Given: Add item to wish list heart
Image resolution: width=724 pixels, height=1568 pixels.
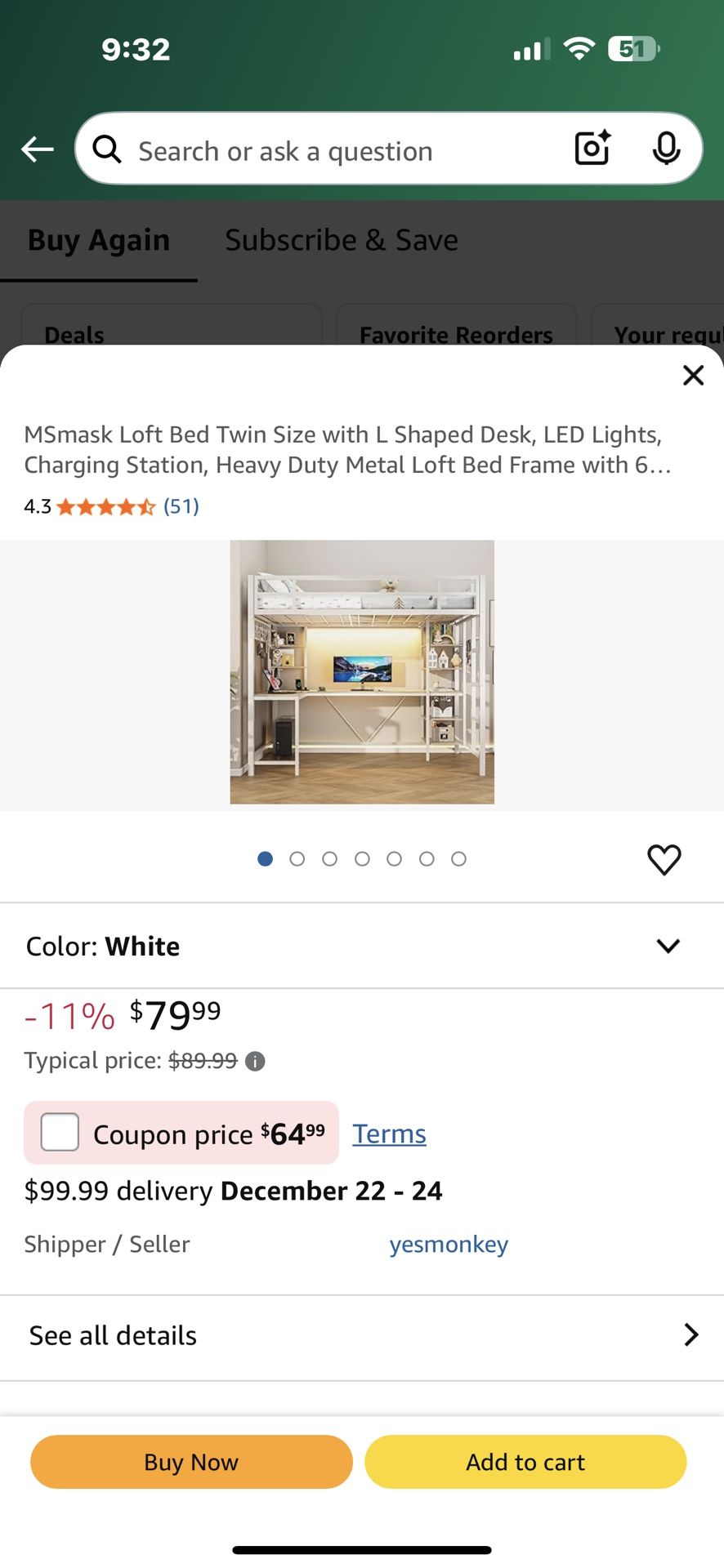Looking at the screenshot, I should pyautogui.click(x=664, y=859).
